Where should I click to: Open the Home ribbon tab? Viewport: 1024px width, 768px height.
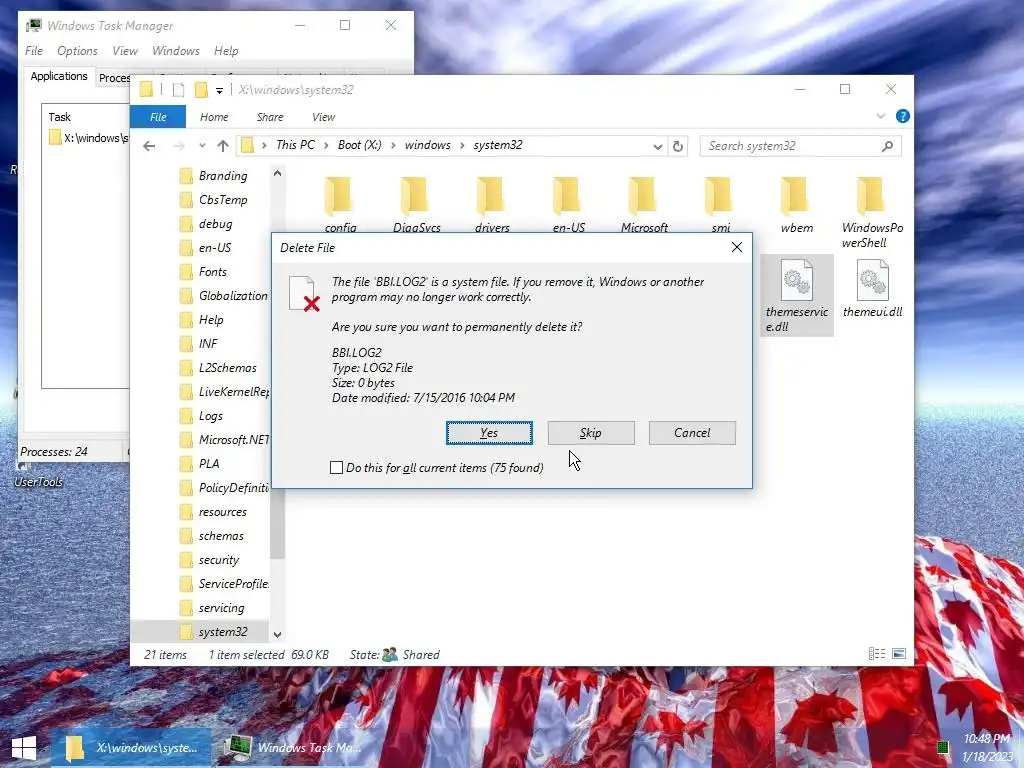[214, 117]
